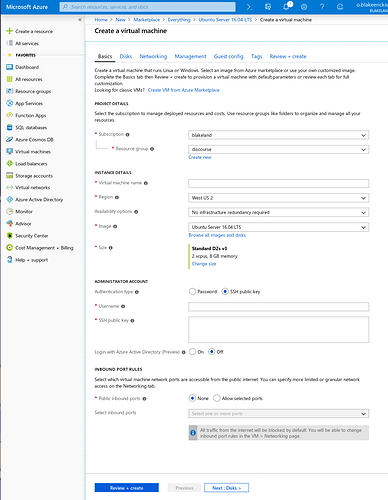Image resolution: width=388 pixels, height=500 pixels.
Task: Switch to the Networking tab
Action: coord(153,56)
